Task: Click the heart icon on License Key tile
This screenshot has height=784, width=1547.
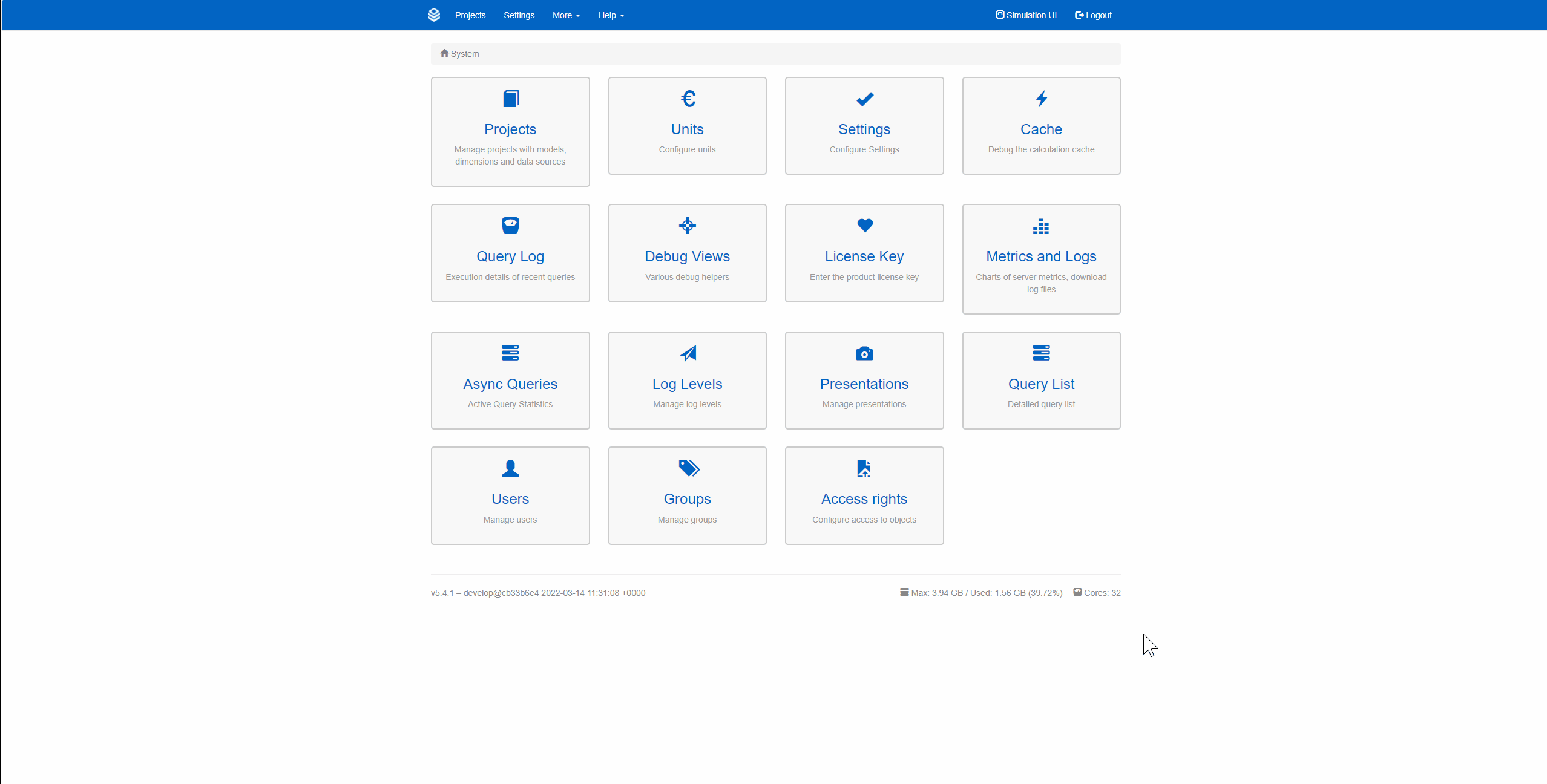Action: [864, 226]
